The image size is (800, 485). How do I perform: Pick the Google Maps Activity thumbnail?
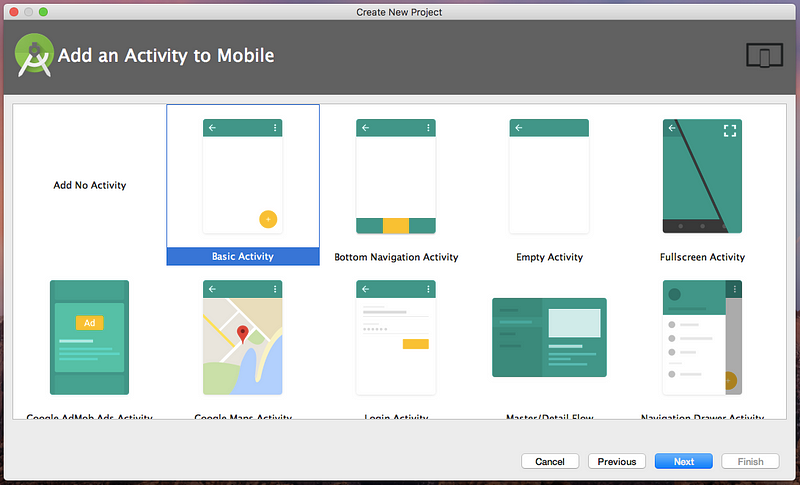(242, 337)
